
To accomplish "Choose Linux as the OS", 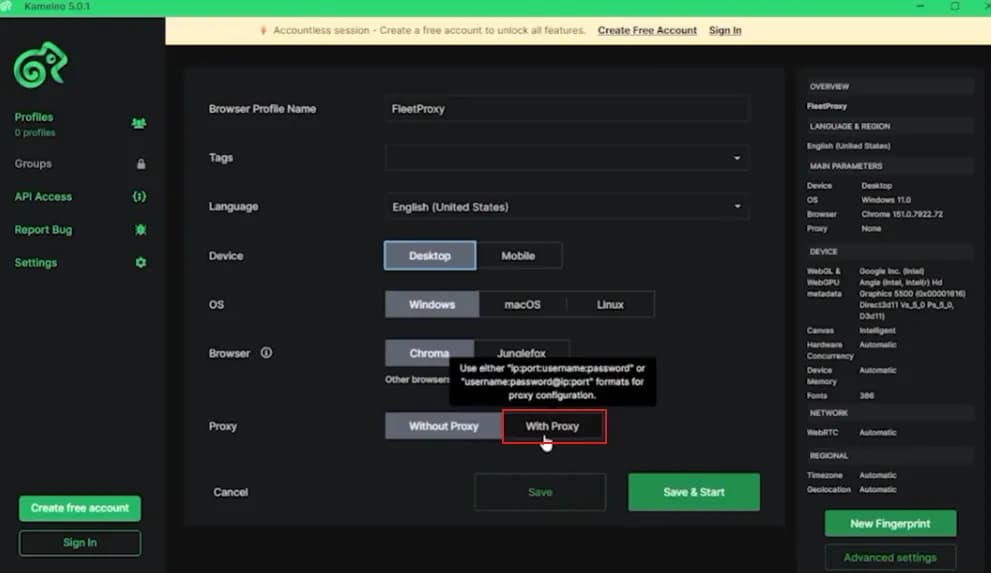I will [610, 304].
